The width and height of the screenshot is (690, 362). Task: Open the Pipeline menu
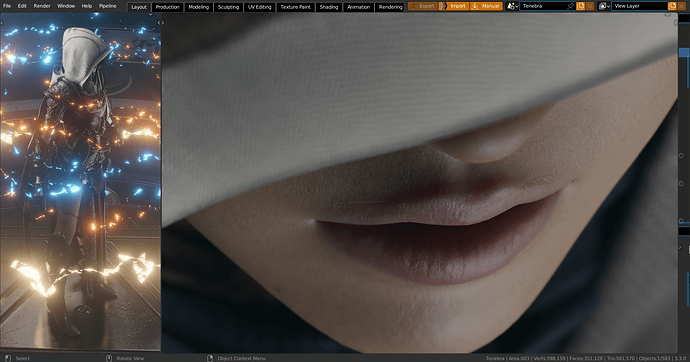click(107, 6)
